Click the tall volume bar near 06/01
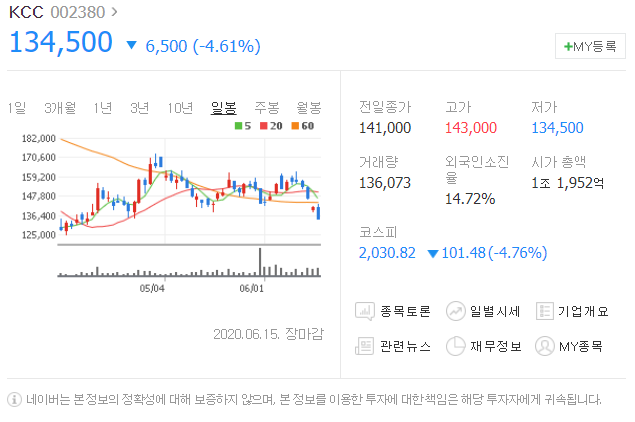This screenshot has height=422, width=635. coord(260,262)
